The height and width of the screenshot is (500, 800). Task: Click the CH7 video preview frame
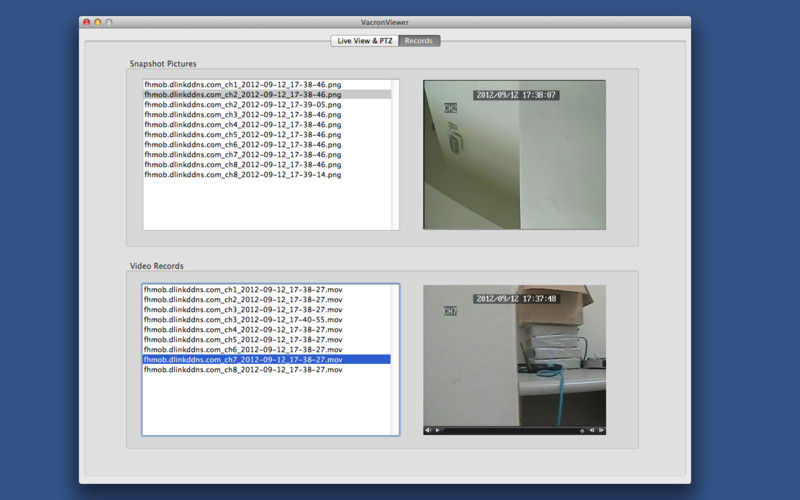tap(514, 355)
